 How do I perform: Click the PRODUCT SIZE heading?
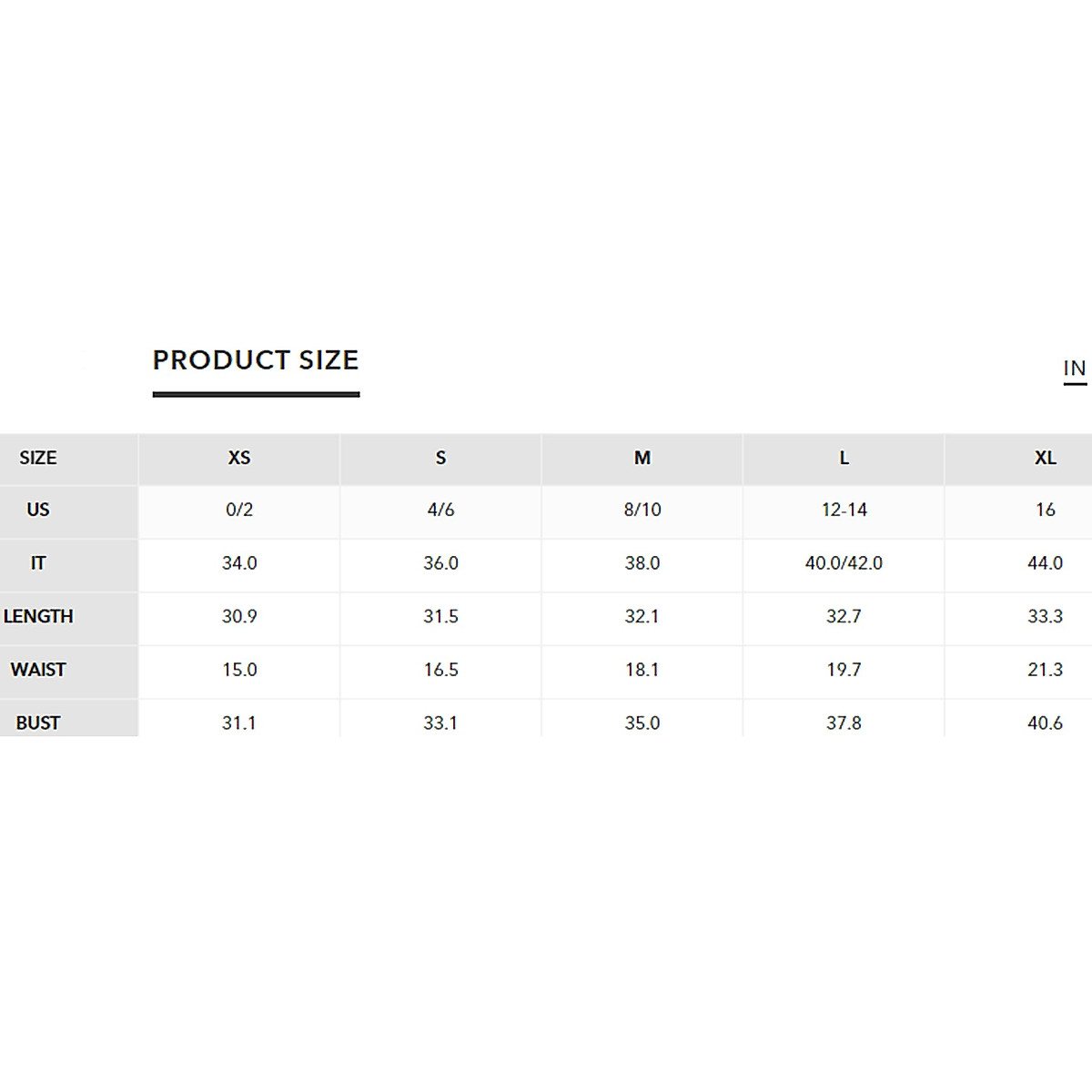tap(256, 360)
